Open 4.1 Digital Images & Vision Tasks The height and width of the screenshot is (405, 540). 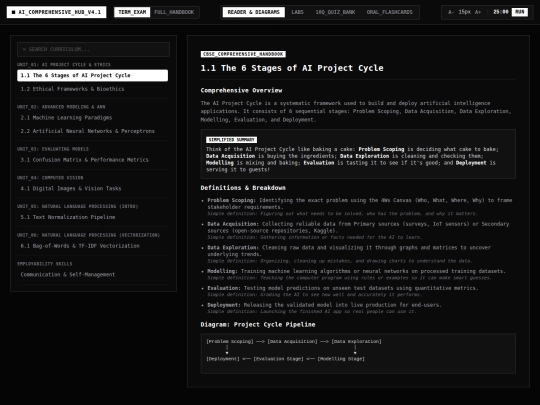(93, 188)
